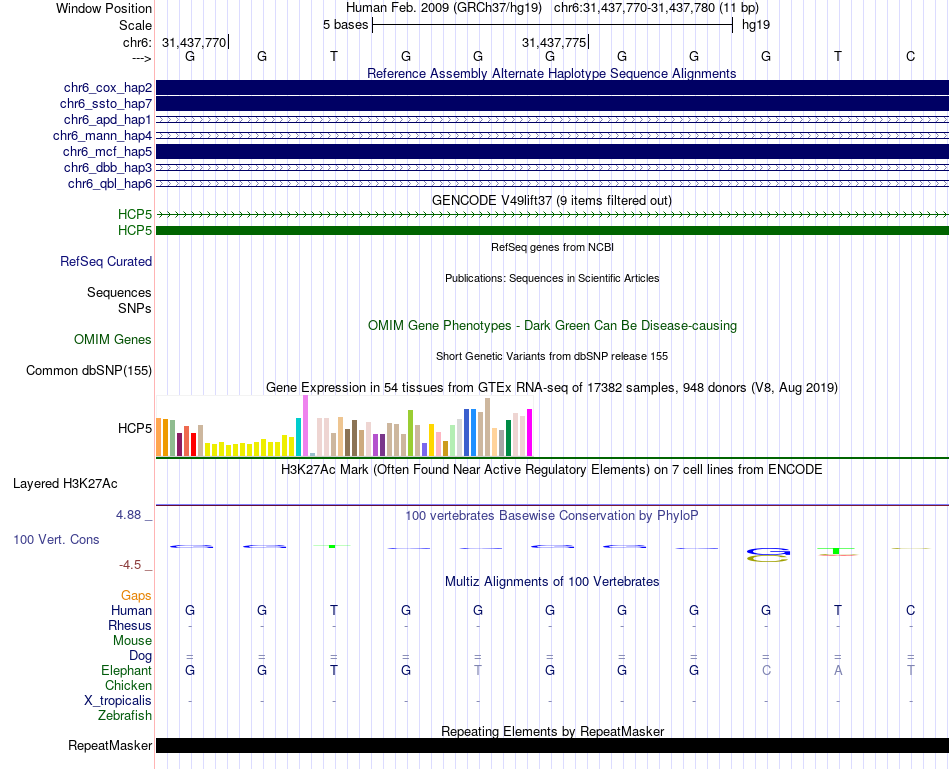Click the Elephant row base letter C

pyautogui.click(x=766, y=670)
